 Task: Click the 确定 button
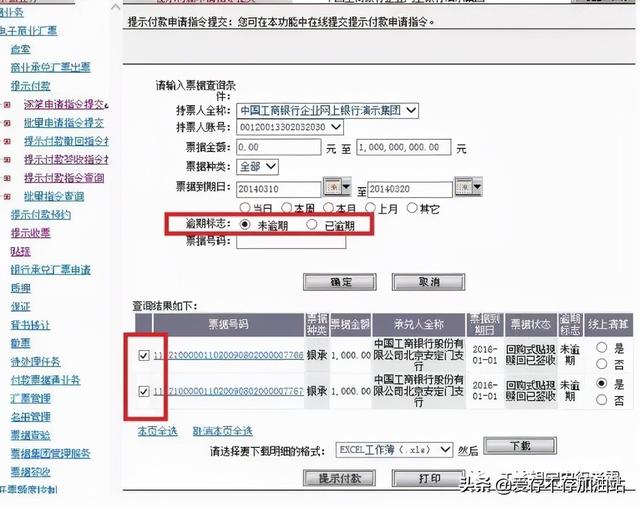click(340, 282)
